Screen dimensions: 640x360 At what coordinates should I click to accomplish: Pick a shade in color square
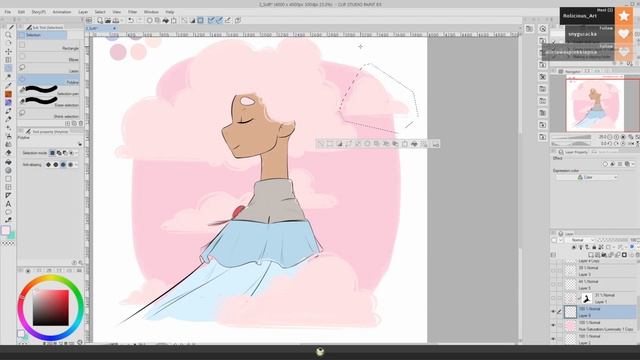point(51,308)
